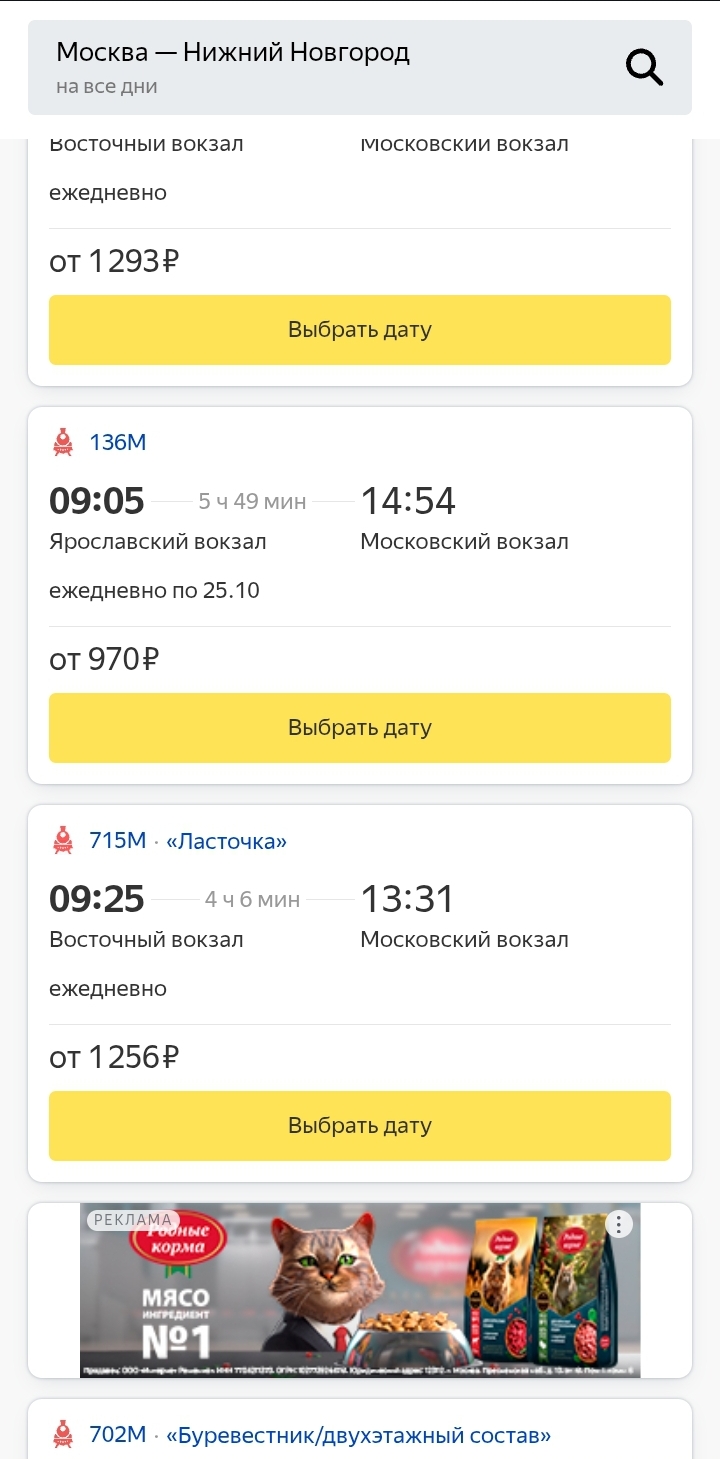Screen dimensions: 720x1459
Task: Open the ad options three-dot menu
Action: (620, 1224)
